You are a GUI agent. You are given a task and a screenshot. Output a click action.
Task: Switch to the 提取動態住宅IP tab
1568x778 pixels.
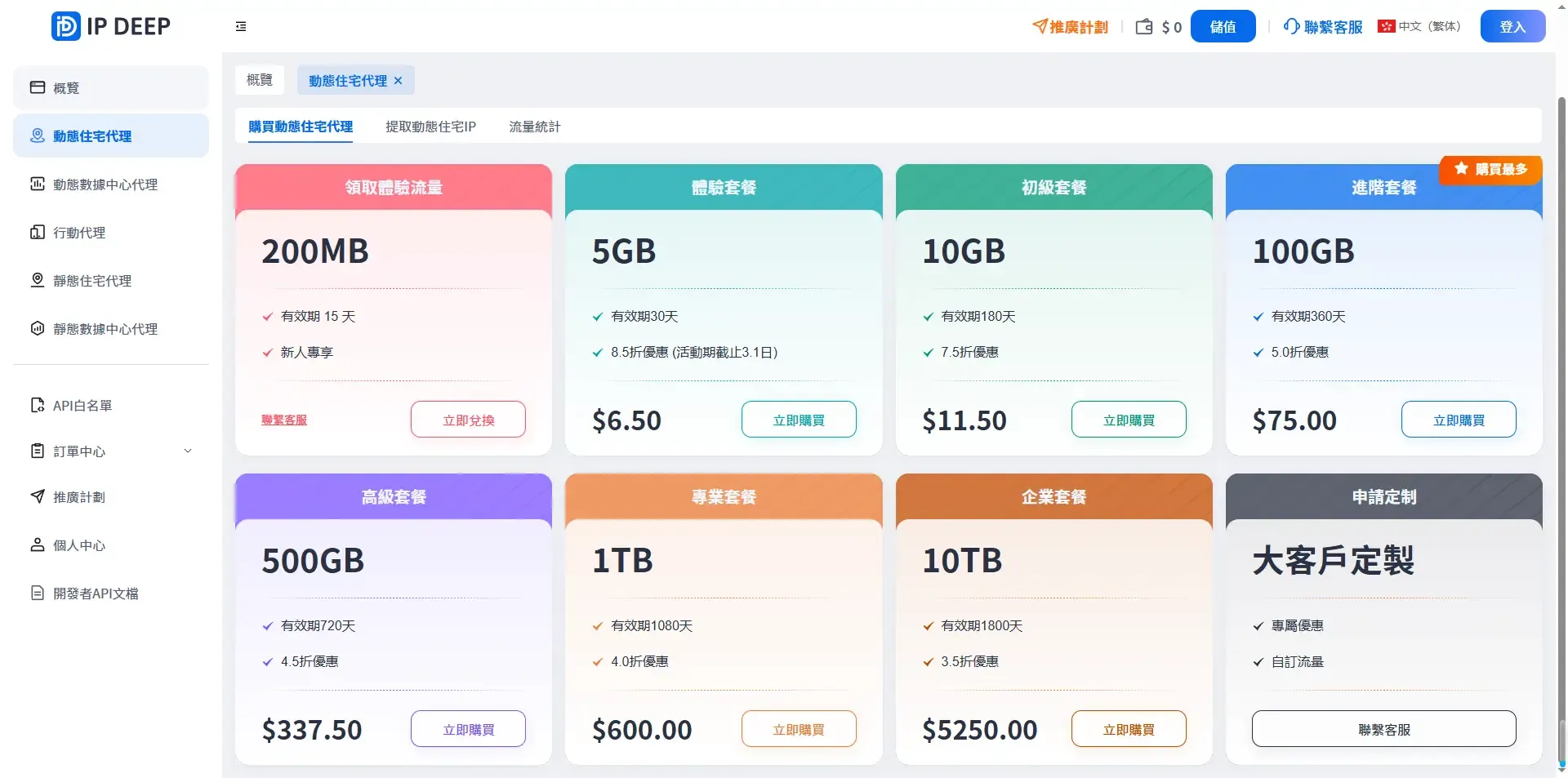[x=430, y=127]
